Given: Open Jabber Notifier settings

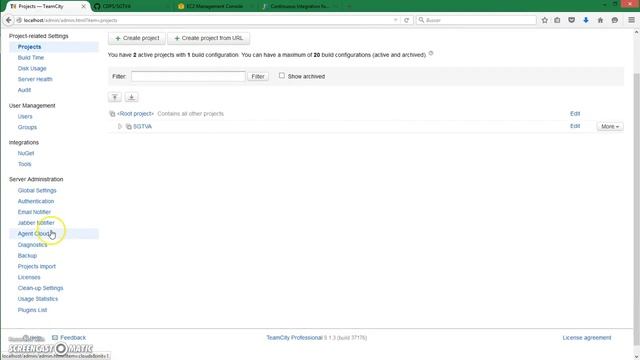Looking at the screenshot, I should (x=36, y=223).
